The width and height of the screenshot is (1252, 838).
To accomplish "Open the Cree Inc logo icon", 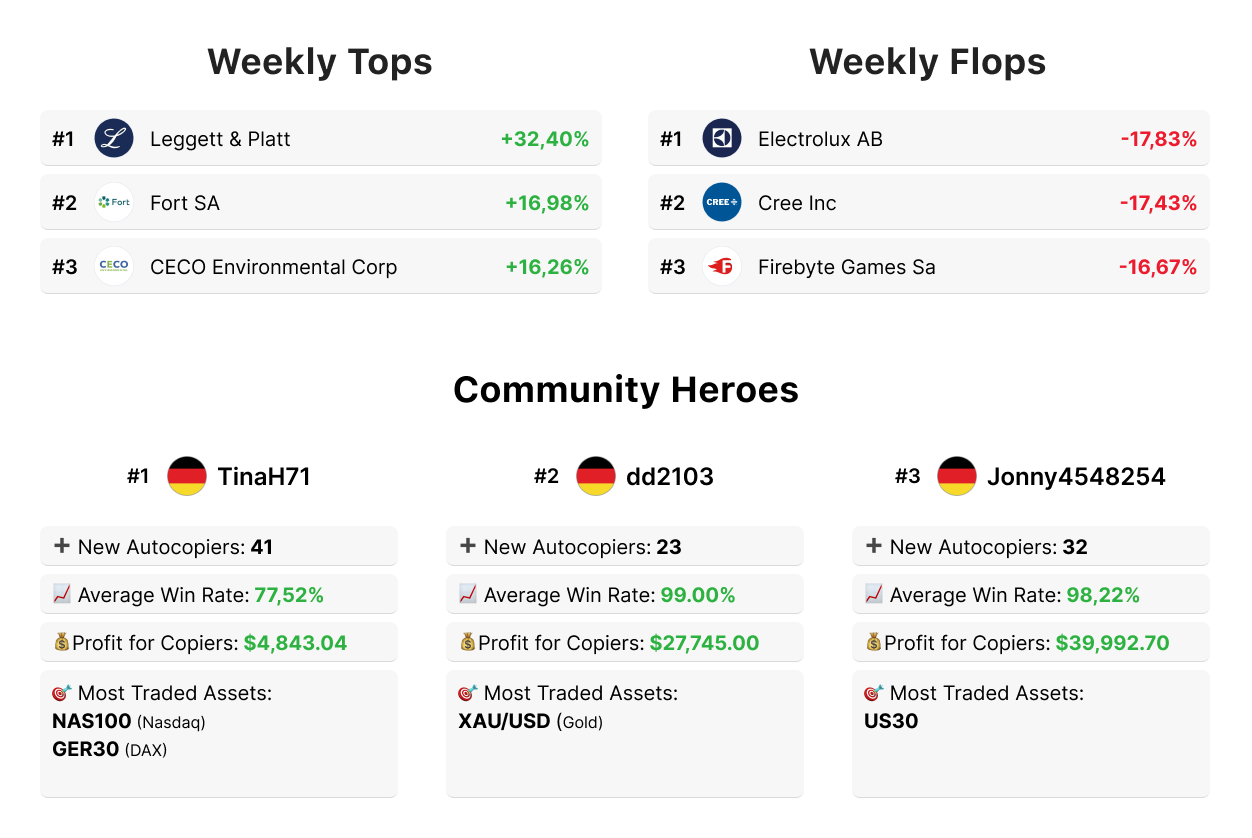I will pos(722,203).
